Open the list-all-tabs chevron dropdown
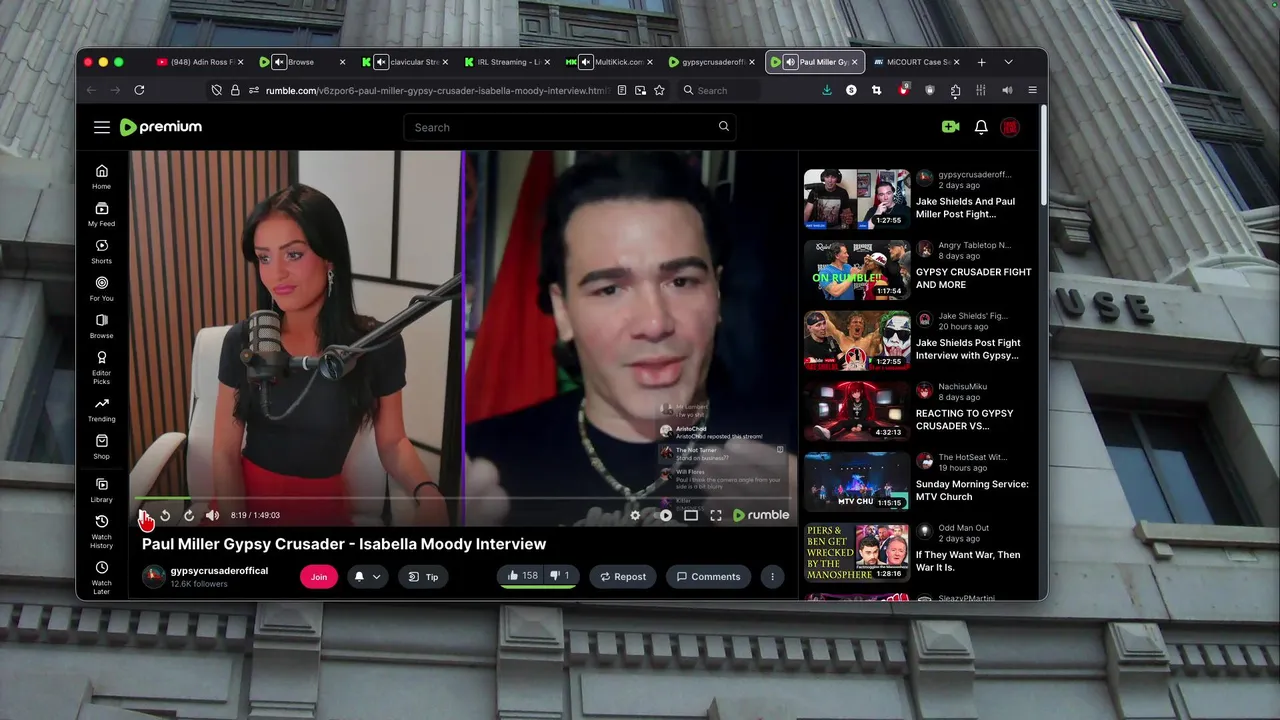 click(x=1008, y=62)
